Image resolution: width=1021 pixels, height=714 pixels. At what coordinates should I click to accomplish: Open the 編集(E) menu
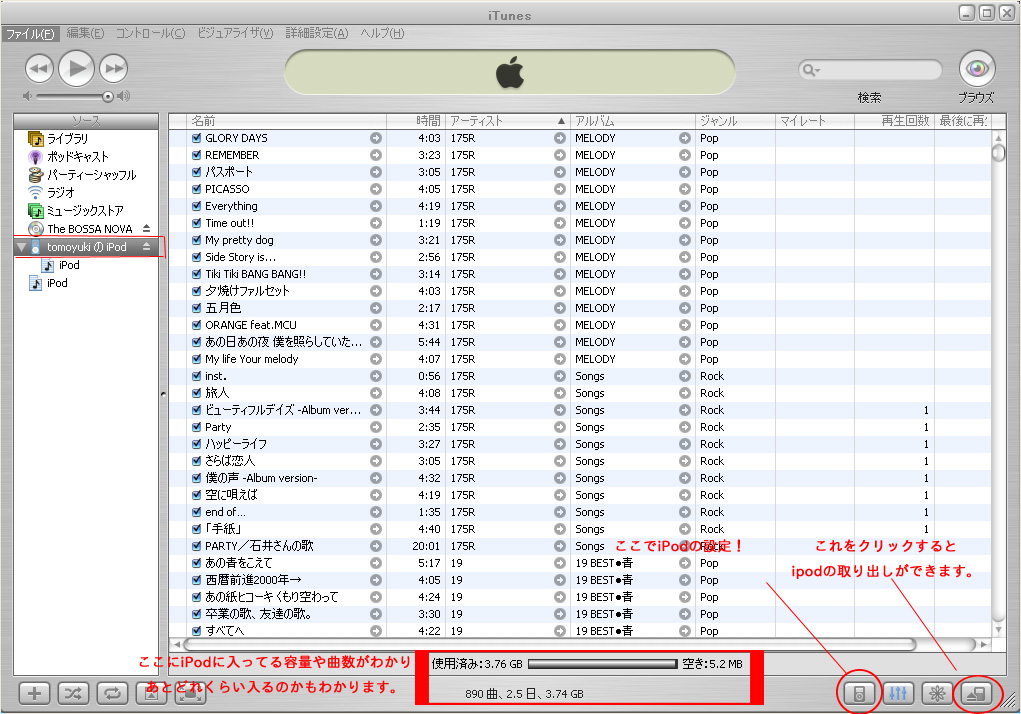pos(85,33)
